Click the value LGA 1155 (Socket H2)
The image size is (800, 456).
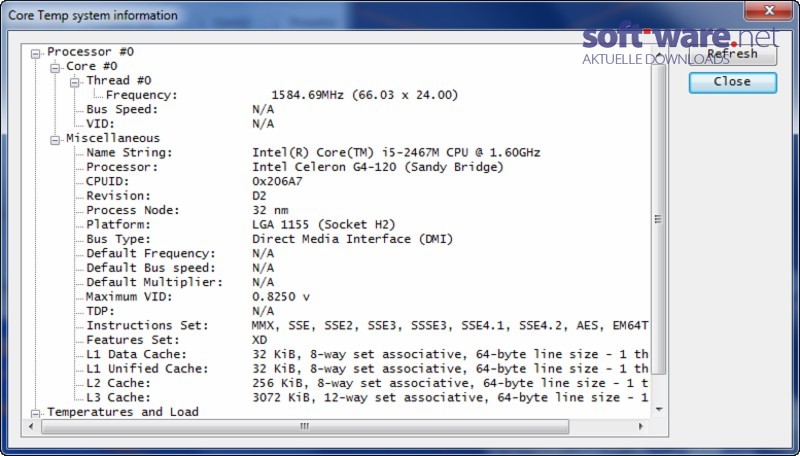tap(323, 224)
